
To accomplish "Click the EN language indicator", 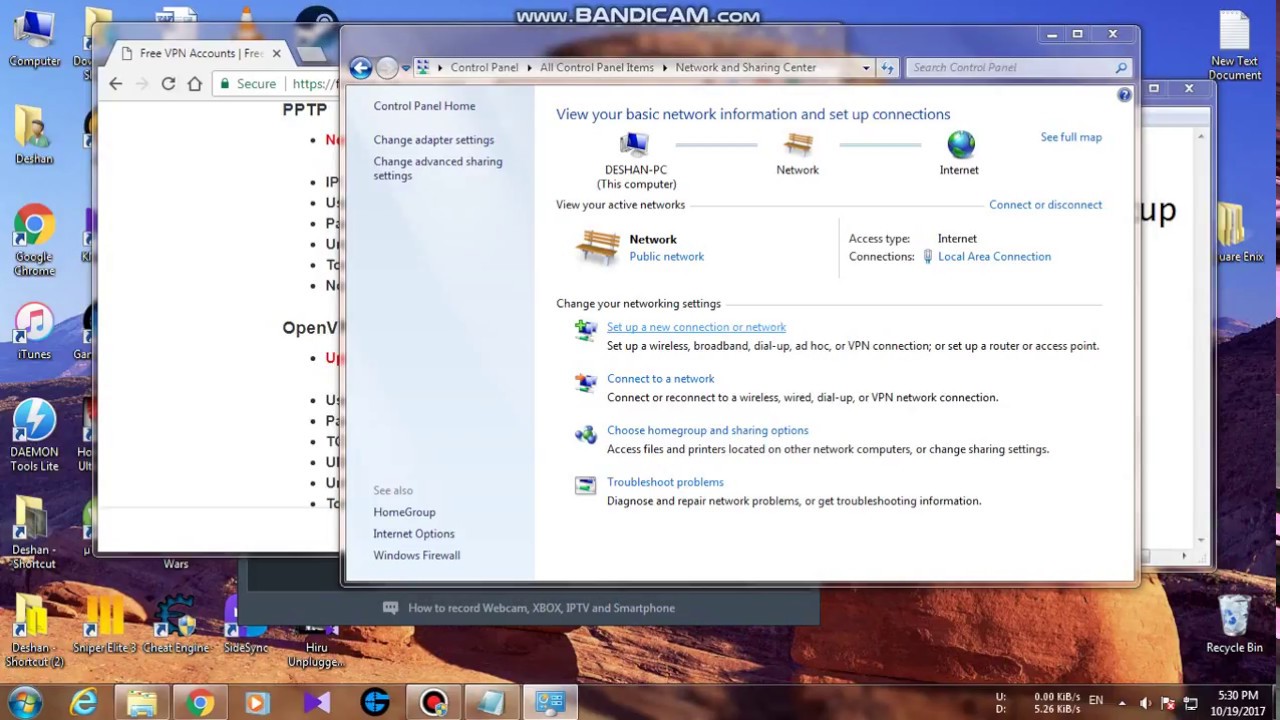I will [x=1096, y=700].
